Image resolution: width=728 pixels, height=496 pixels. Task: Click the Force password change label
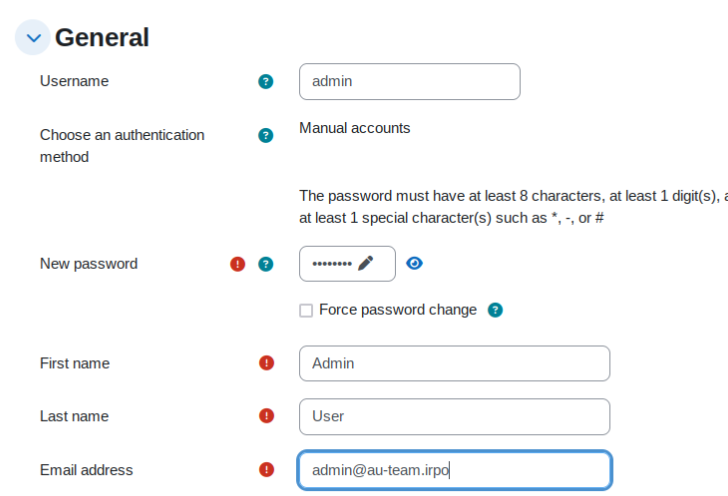[x=397, y=310]
